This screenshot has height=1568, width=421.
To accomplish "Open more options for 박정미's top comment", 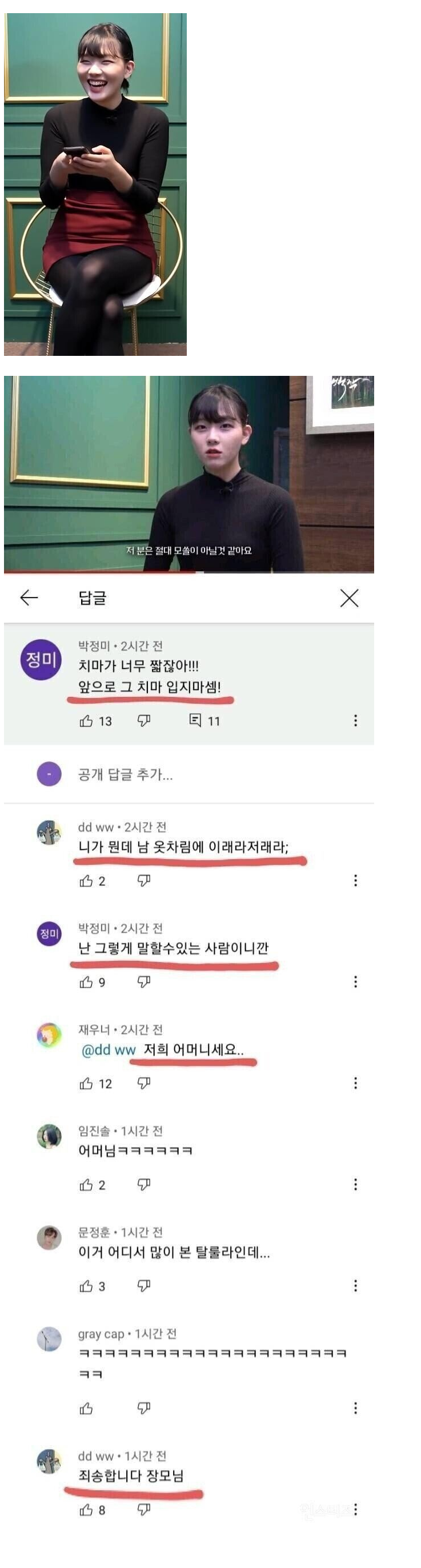I will (355, 721).
